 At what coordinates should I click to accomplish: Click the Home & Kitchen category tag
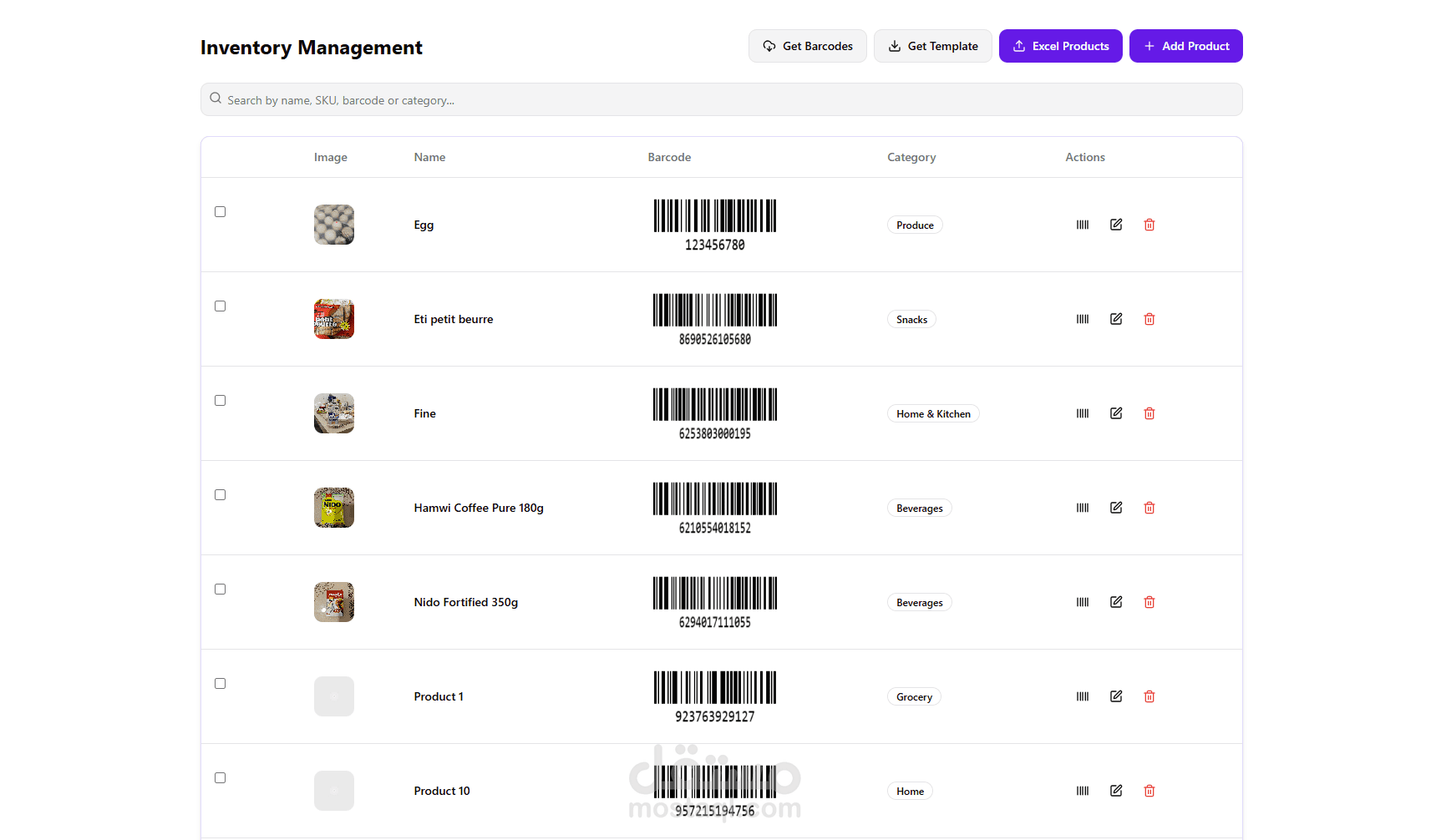[x=933, y=414]
